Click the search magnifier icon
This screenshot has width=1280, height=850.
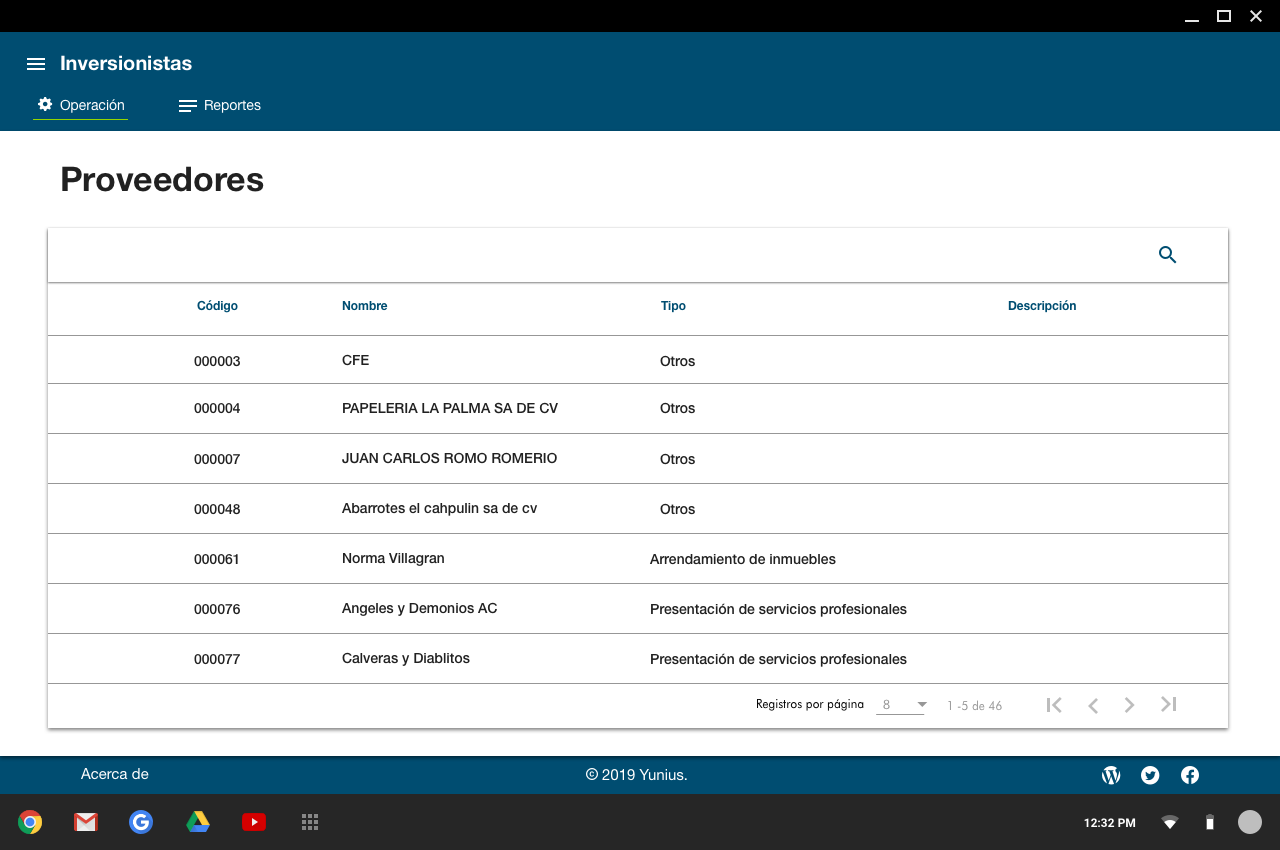point(1167,255)
